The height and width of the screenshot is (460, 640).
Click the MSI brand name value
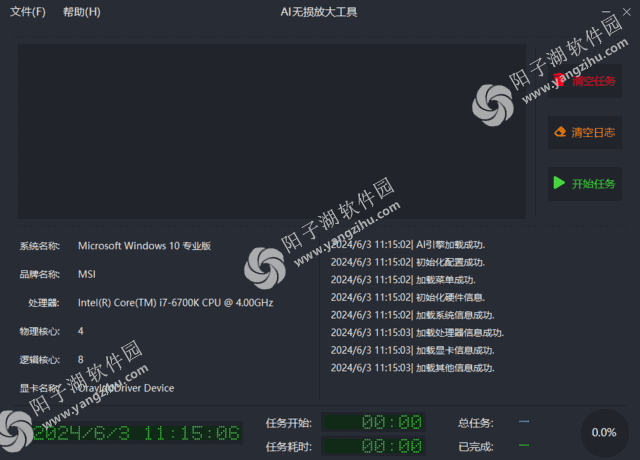pyautogui.click(x=87, y=274)
